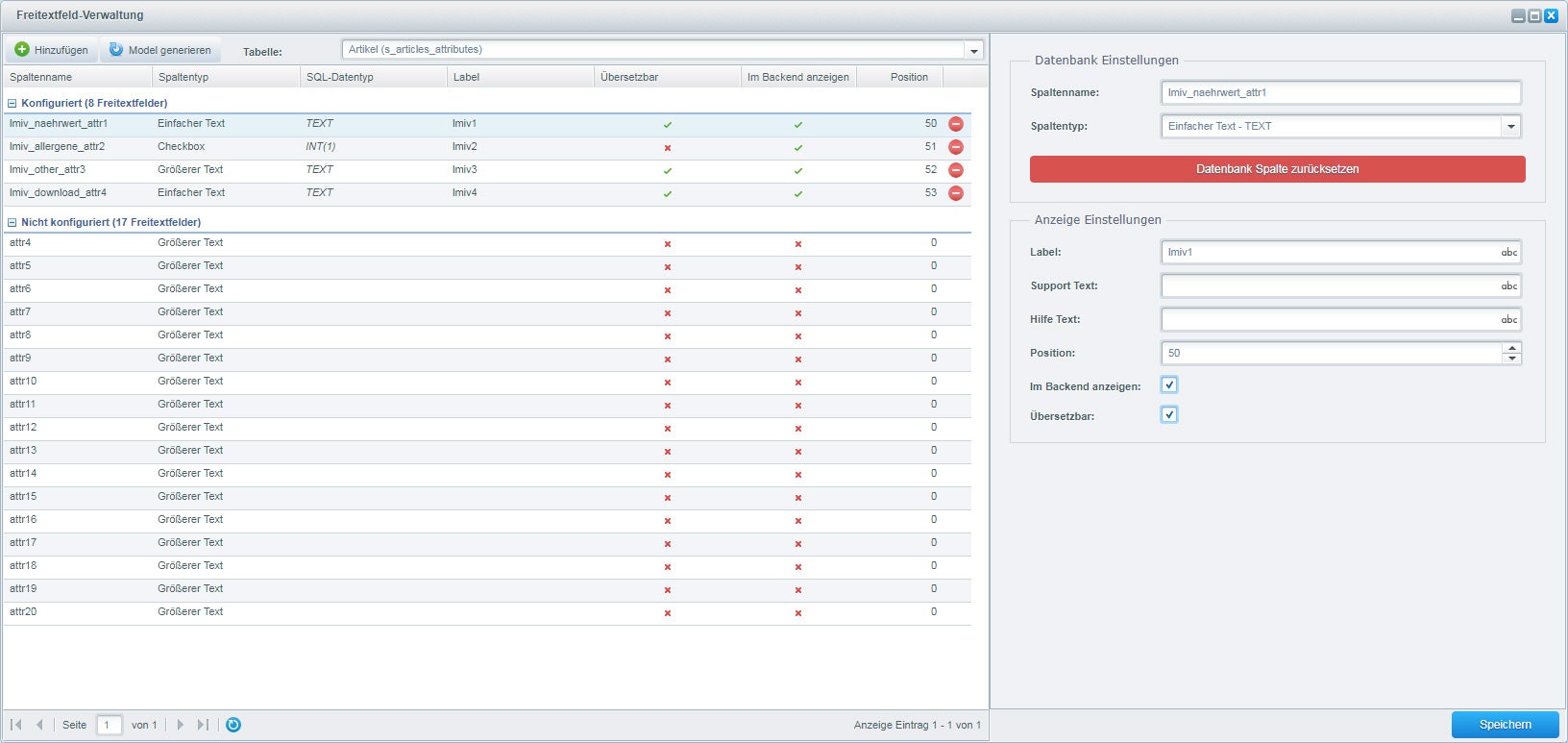Image resolution: width=1568 pixels, height=743 pixels.
Task: Toggle the Übersetzbar checkbox
Action: [x=1169, y=414]
